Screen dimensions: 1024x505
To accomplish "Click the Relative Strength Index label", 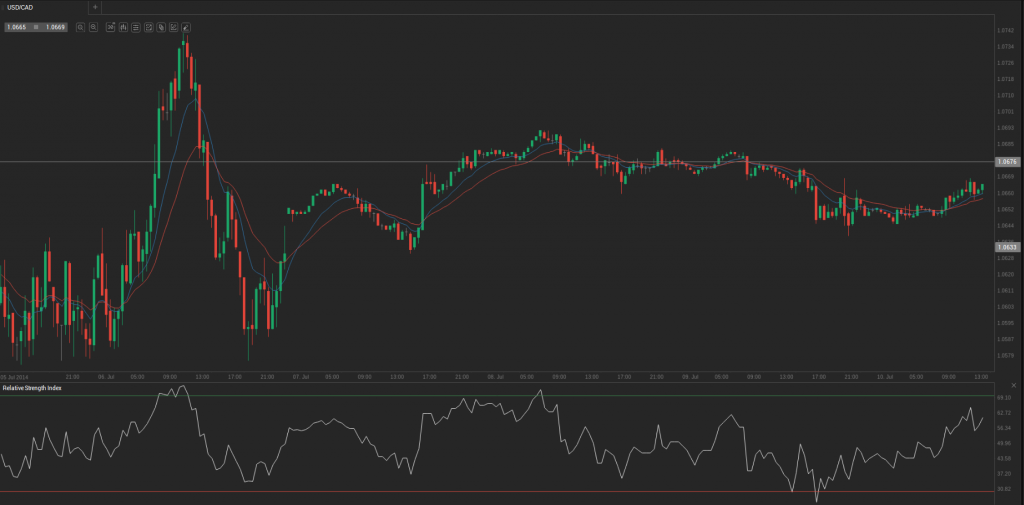I will point(32,387).
